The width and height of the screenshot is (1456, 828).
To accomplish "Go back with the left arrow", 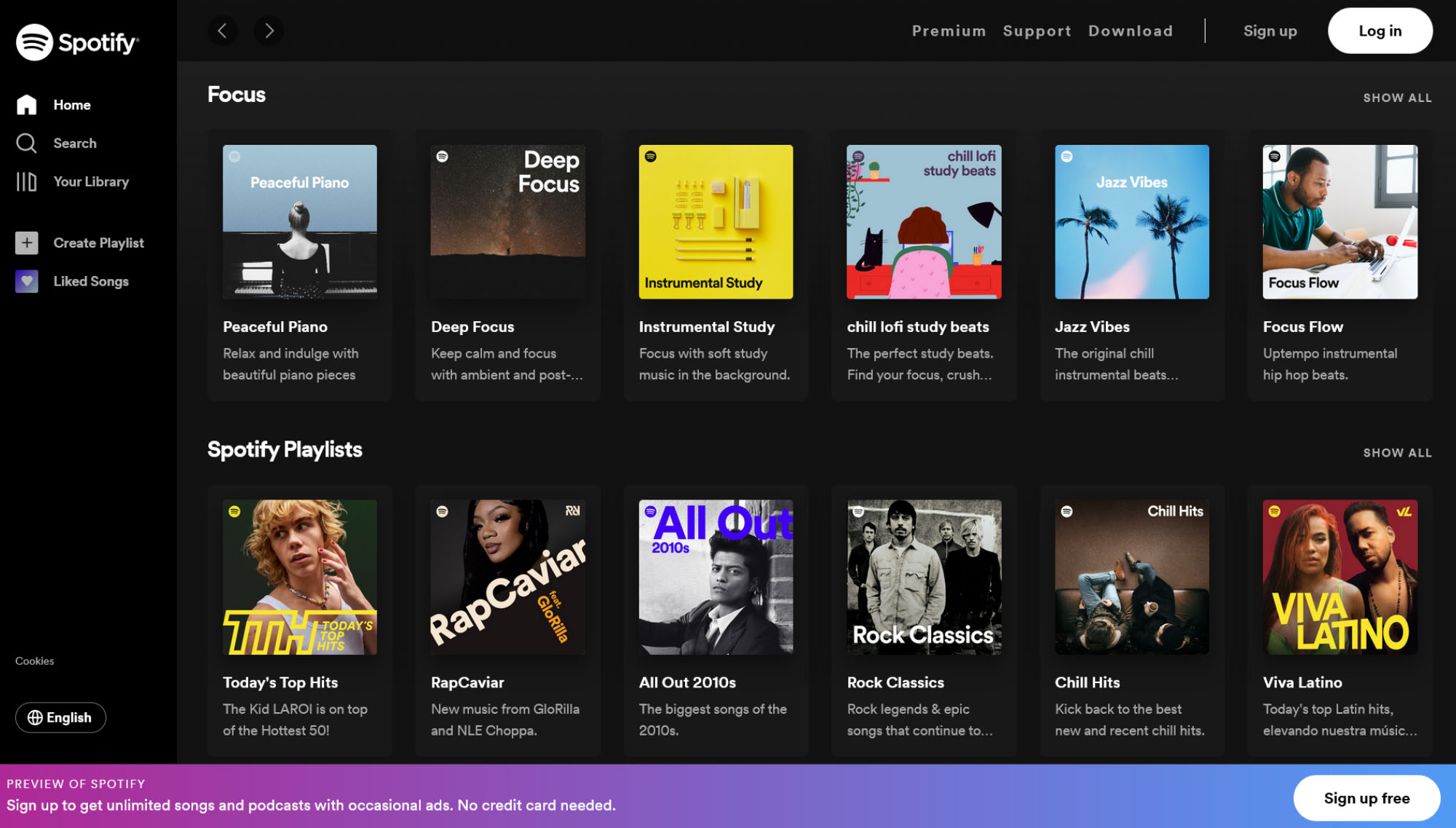I will point(223,31).
